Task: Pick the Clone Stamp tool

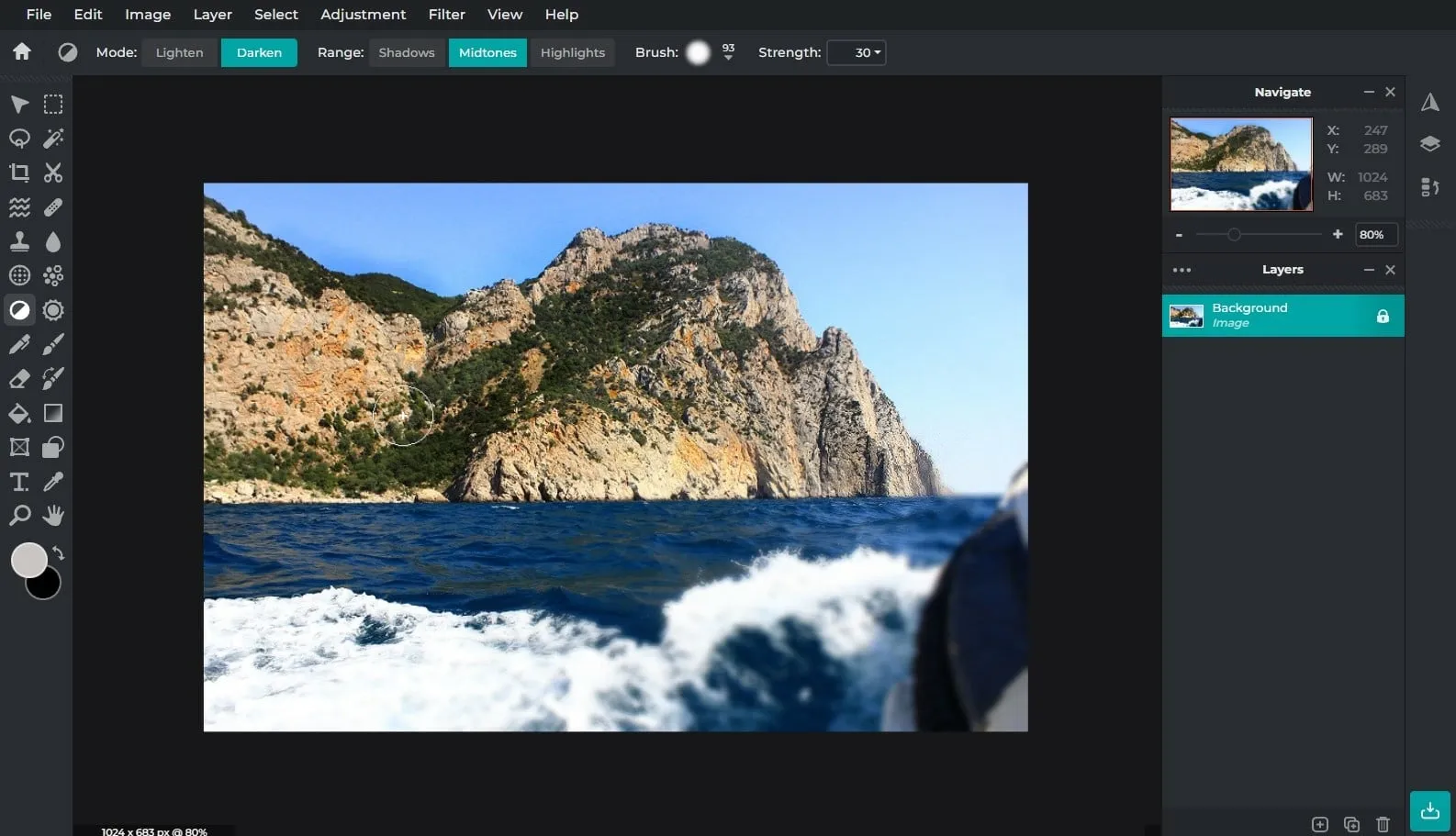Action: tap(19, 241)
